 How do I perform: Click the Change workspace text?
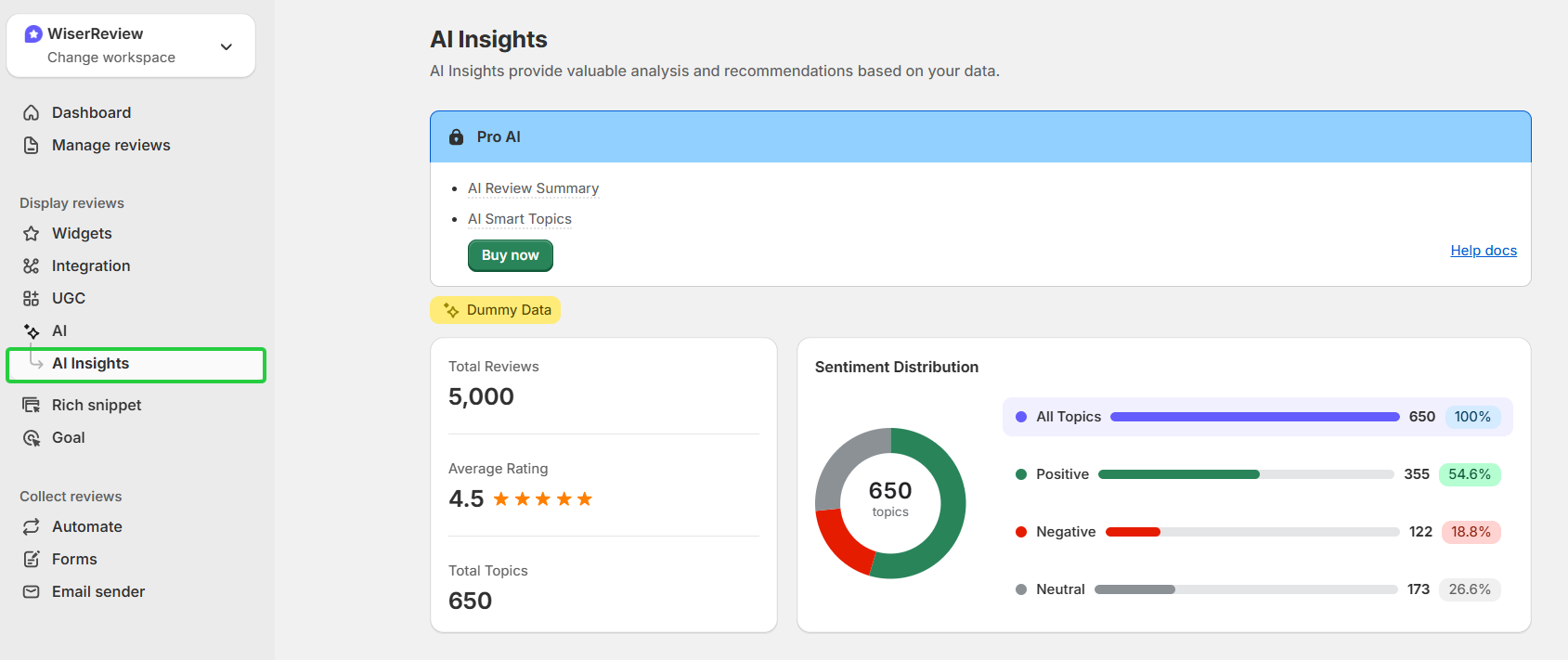click(111, 58)
